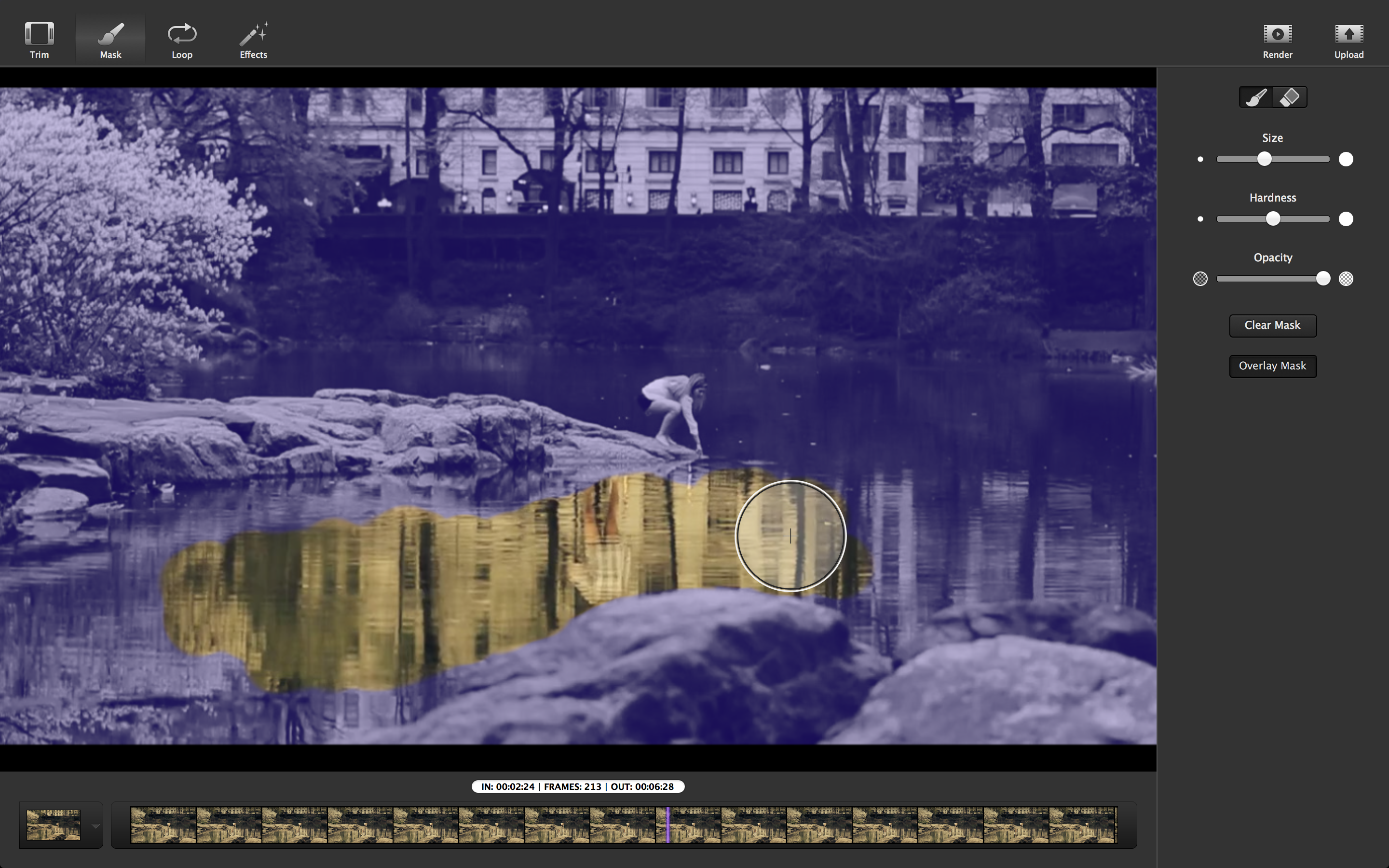1389x868 pixels.
Task: Click the full opacity checkered icon
Action: [1346, 278]
